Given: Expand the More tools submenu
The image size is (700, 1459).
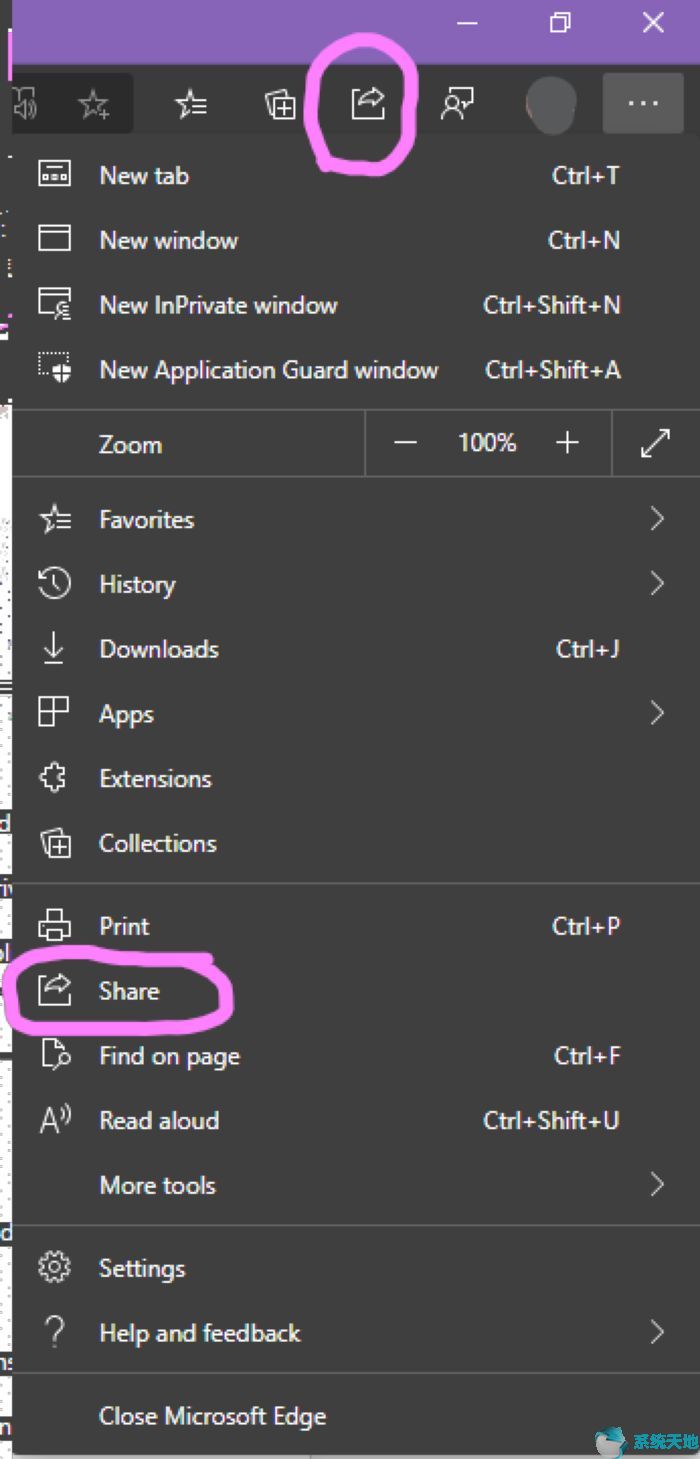Looking at the screenshot, I should pyautogui.click(x=355, y=1185).
